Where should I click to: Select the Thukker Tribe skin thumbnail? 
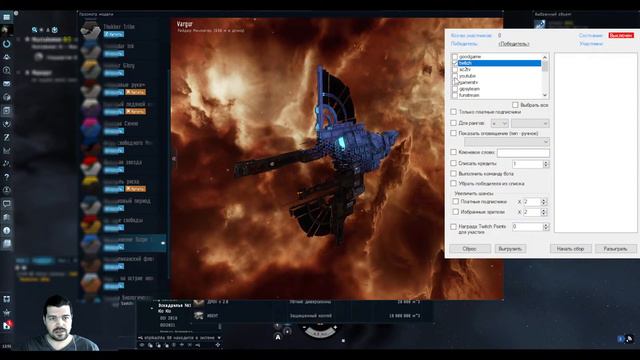click(90, 30)
